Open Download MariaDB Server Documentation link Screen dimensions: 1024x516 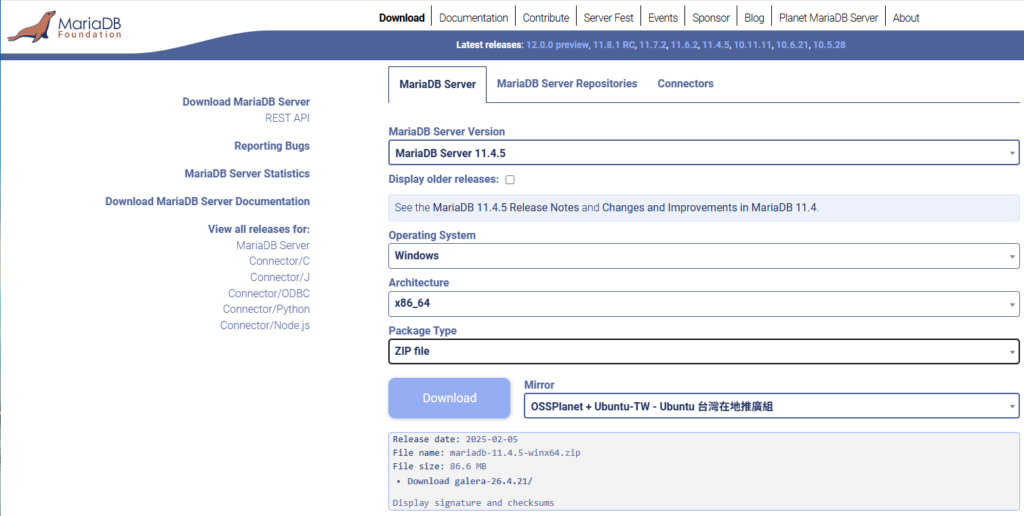tap(208, 201)
